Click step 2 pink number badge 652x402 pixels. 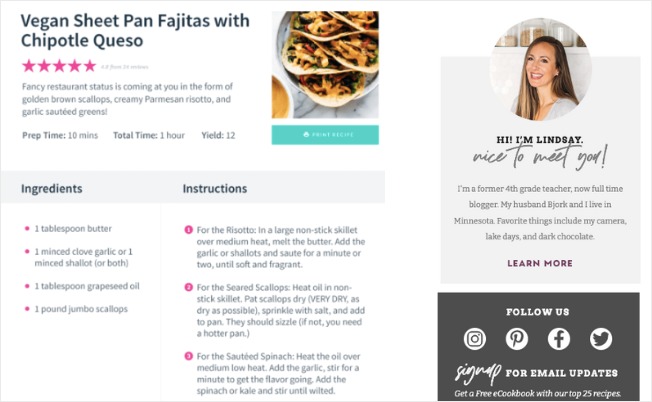coord(188,287)
